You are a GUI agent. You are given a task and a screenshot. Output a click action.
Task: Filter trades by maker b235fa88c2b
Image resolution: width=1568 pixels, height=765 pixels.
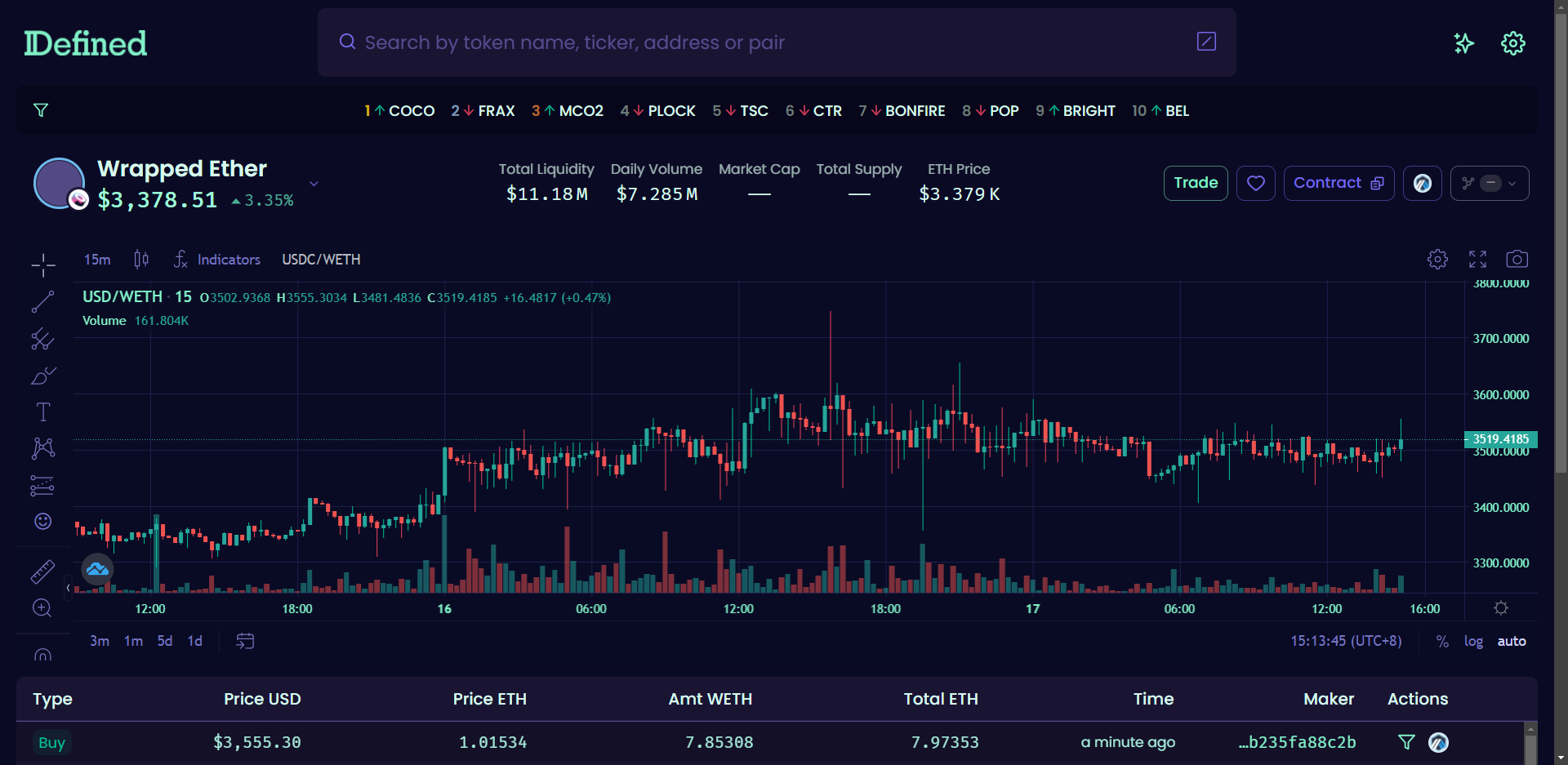coord(1406,742)
